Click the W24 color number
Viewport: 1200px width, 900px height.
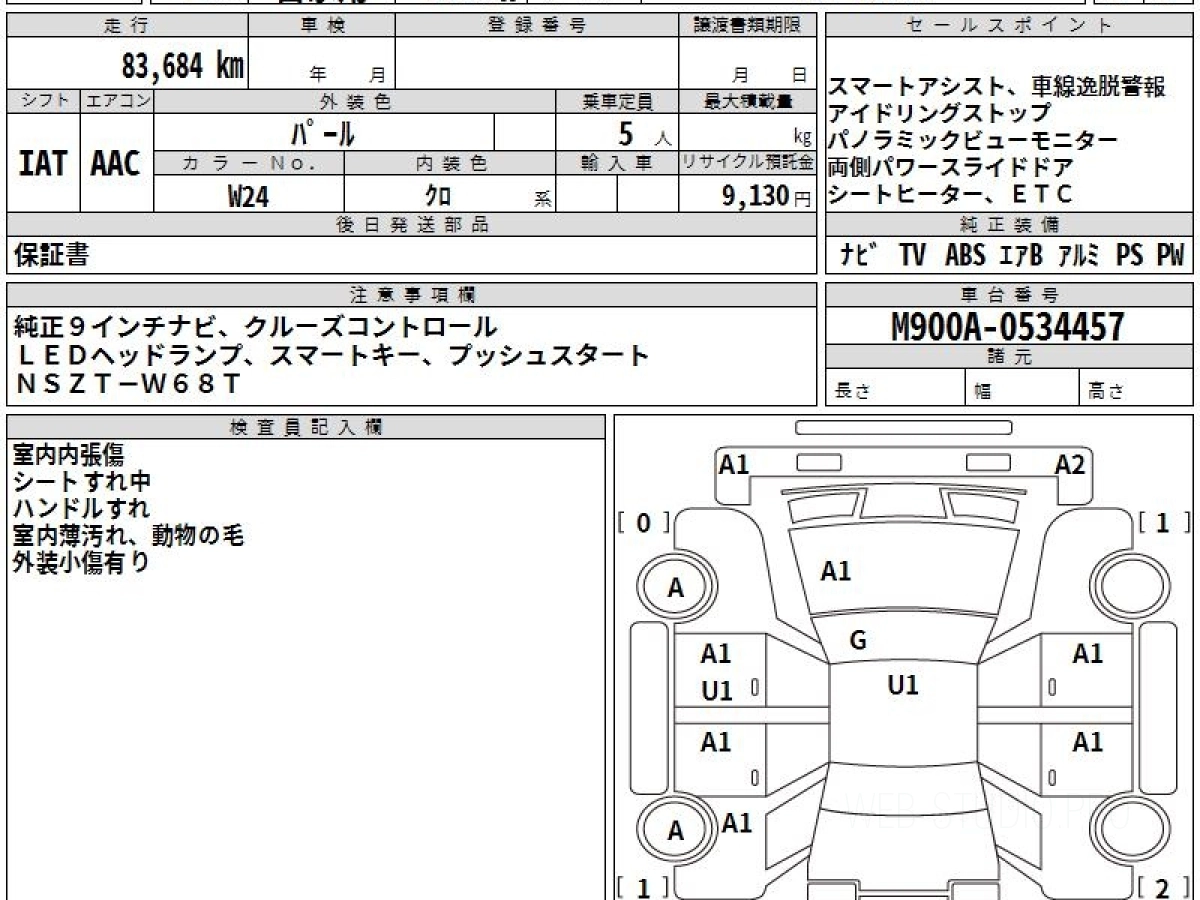248,196
